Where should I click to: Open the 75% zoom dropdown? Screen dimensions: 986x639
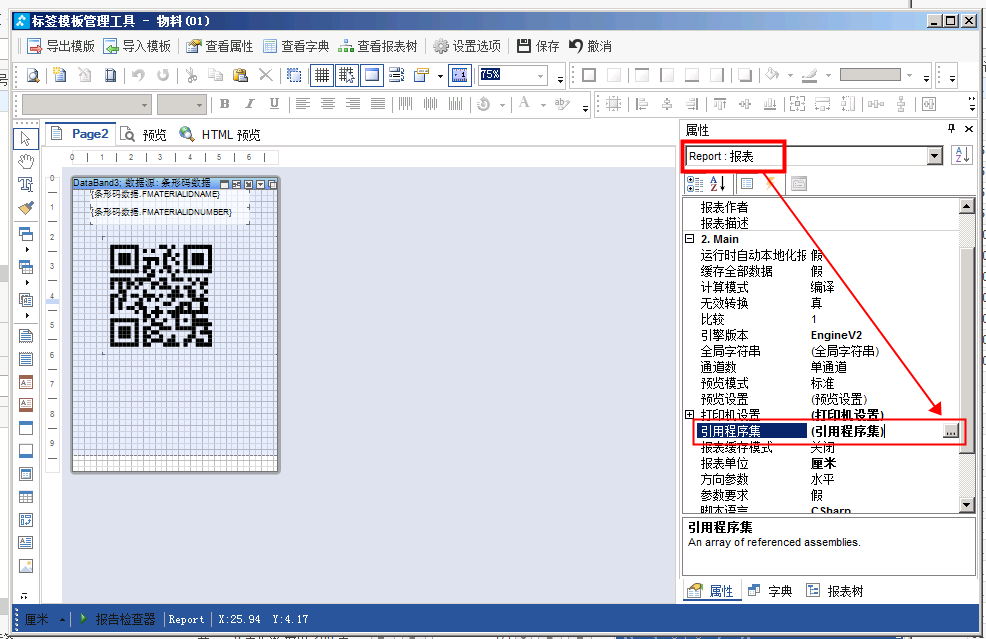(540, 76)
